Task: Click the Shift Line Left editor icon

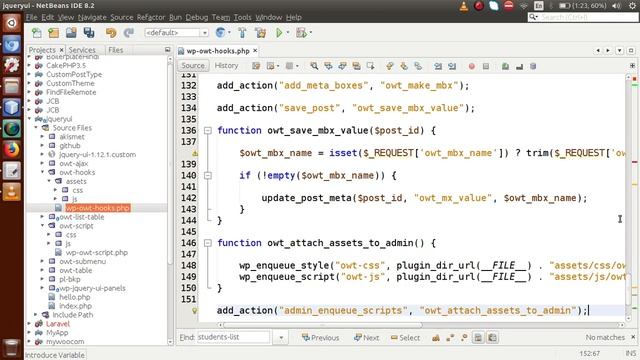Action: pos(438,66)
